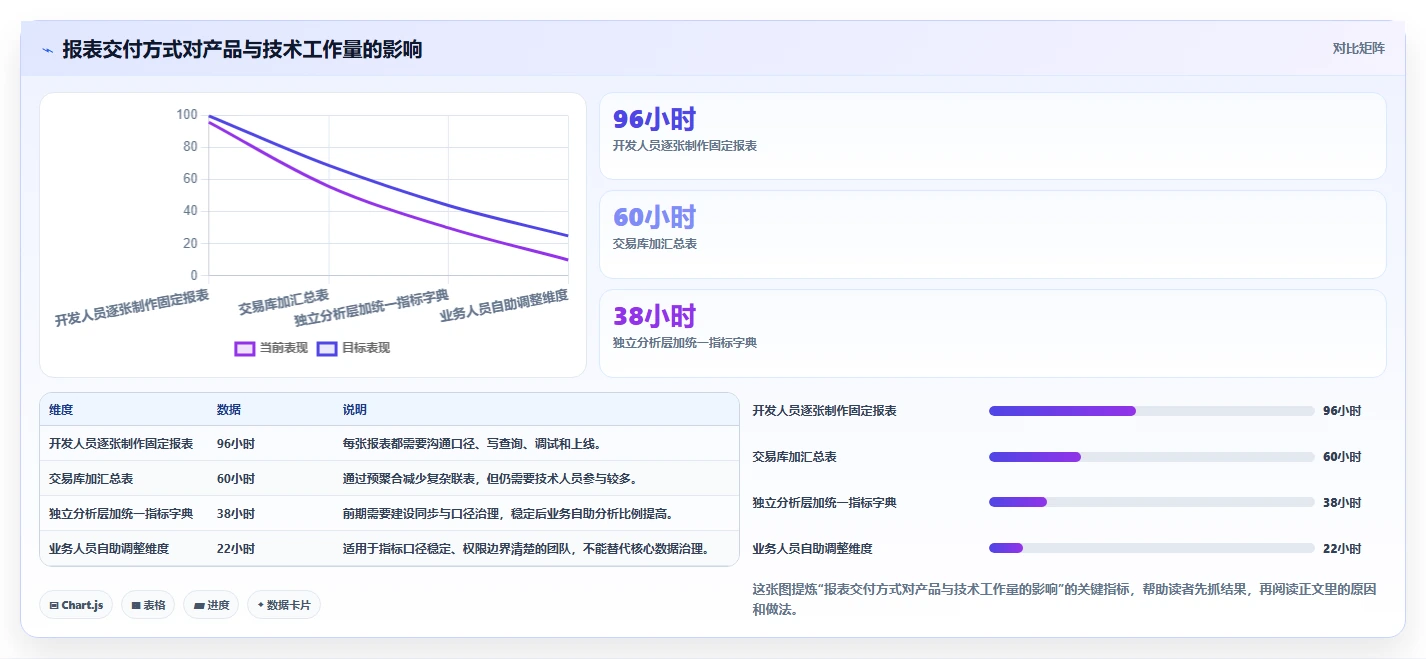This screenshot has height=659, width=1426.
Task: Click the 38小时 progress bar
Action: pyautogui.click(x=1151, y=503)
